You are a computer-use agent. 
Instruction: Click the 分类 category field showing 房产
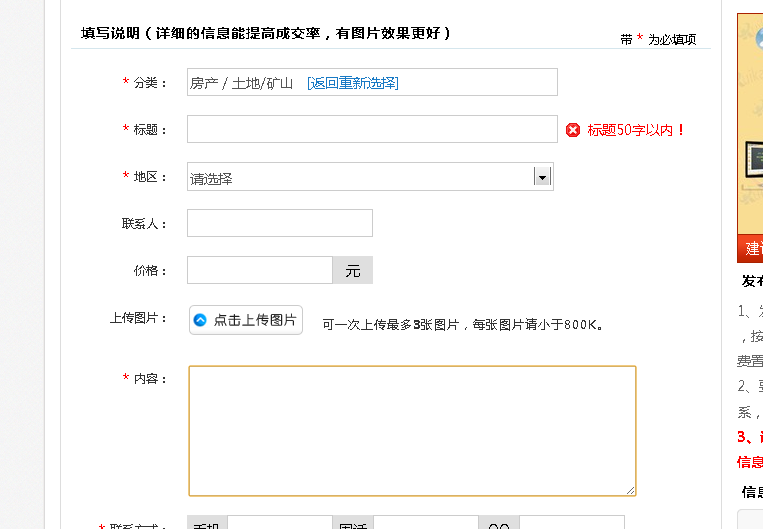click(x=242, y=83)
